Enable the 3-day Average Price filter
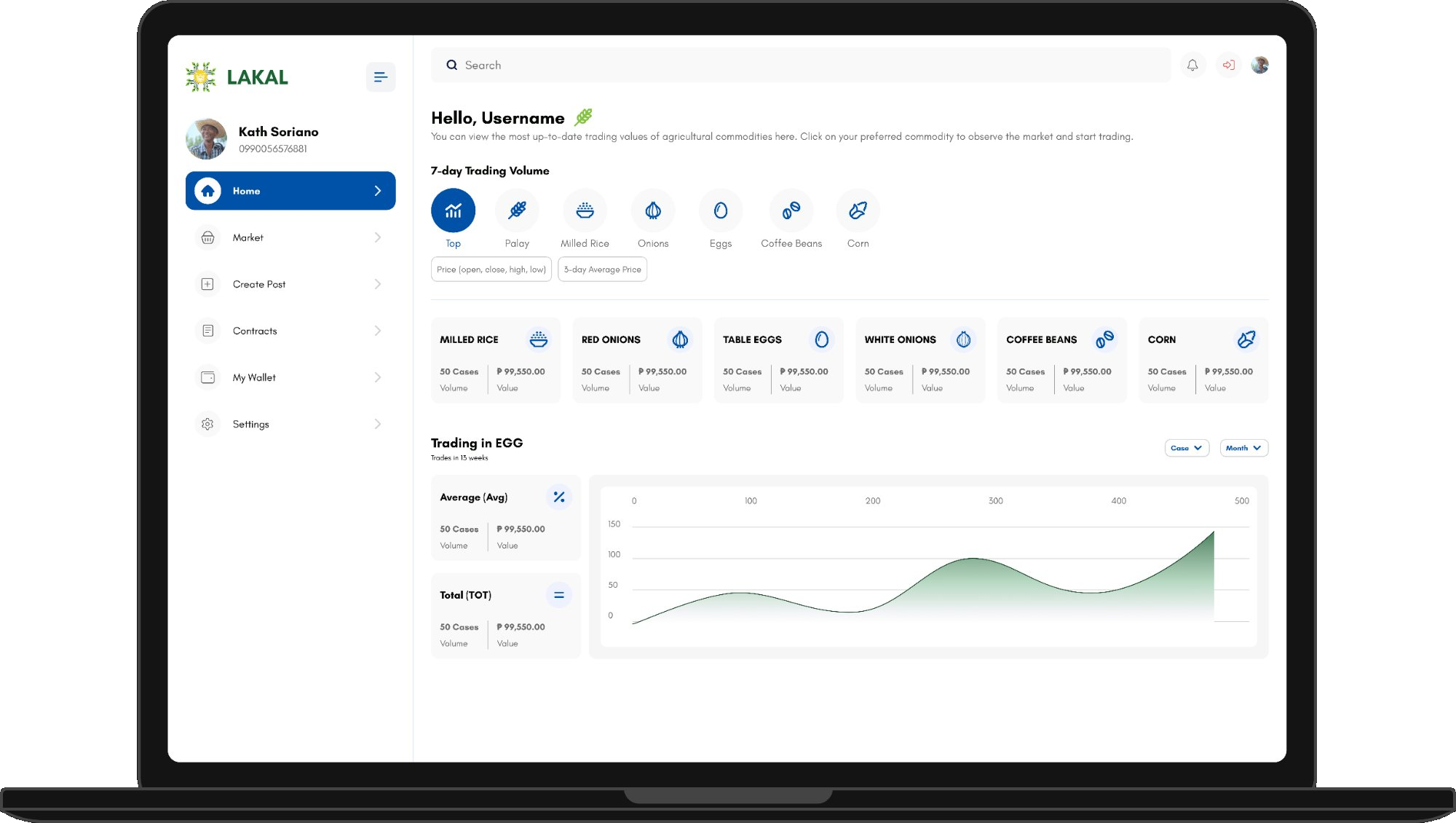This screenshot has height=823, width=1456. [x=602, y=269]
